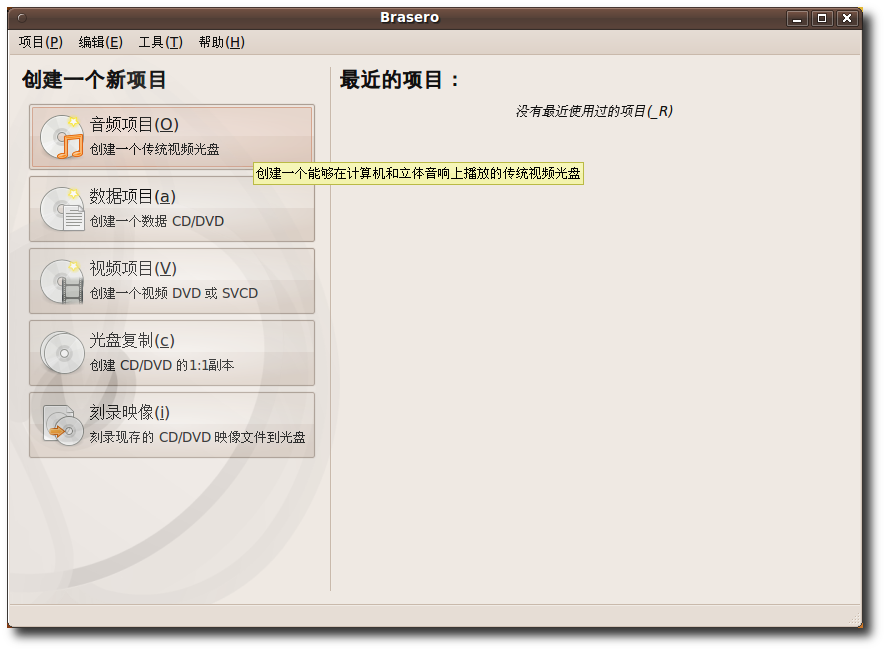This screenshot has height=651, width=886.
Task: Click the window menu dot in title bar
Action: pyautogui.click(x=22, y=18)
